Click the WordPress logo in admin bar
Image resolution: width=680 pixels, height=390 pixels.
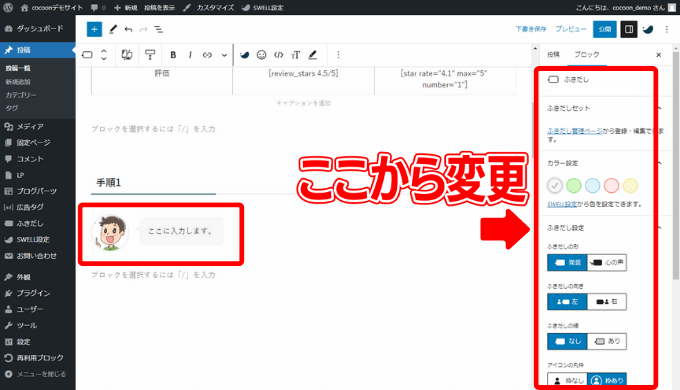coord(8,7)
